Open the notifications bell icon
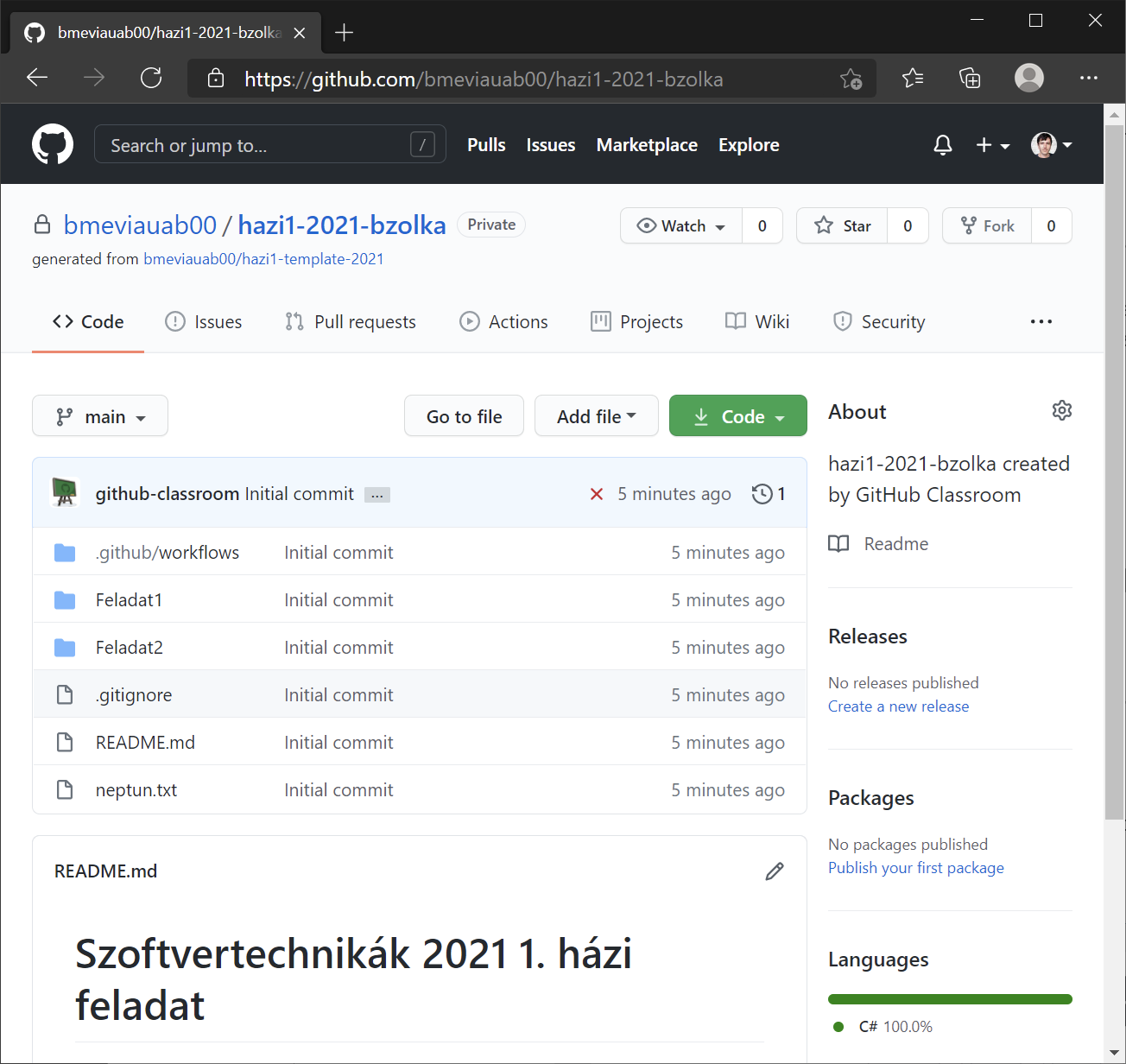The height and width of the screenshot is (1064, 1126). pyautogui.click(x=942, y=145)
